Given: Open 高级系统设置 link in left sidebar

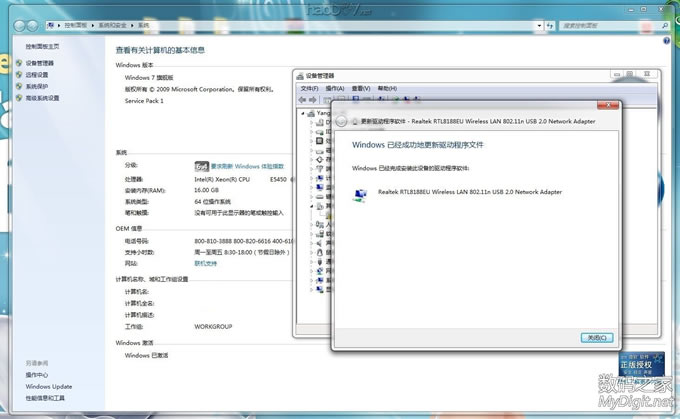Looking at the screenshot, I should tap(42, 98).
